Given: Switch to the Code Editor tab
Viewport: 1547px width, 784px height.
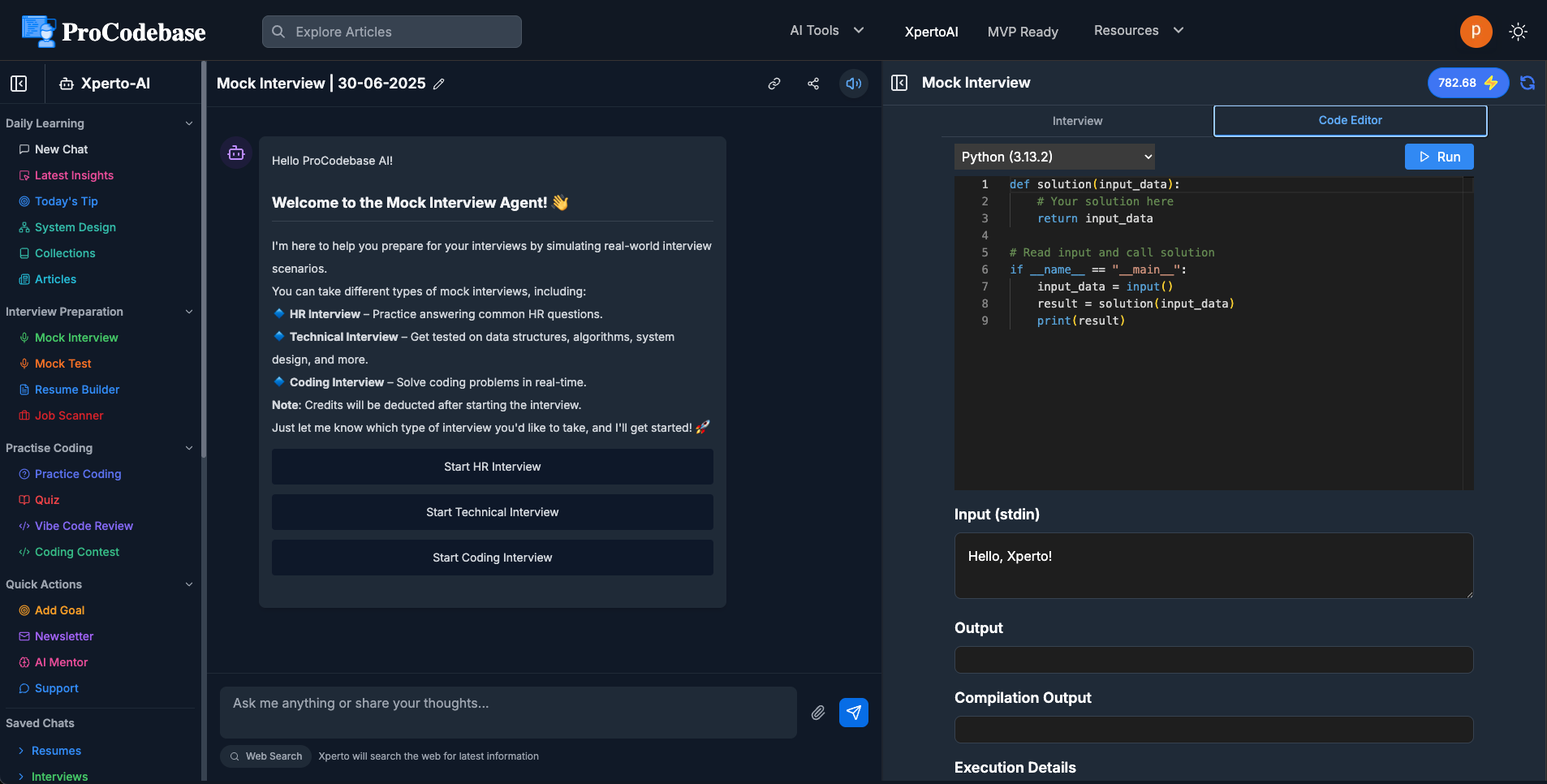Looking at the screenshot, I should click(x=1350, y=120).
